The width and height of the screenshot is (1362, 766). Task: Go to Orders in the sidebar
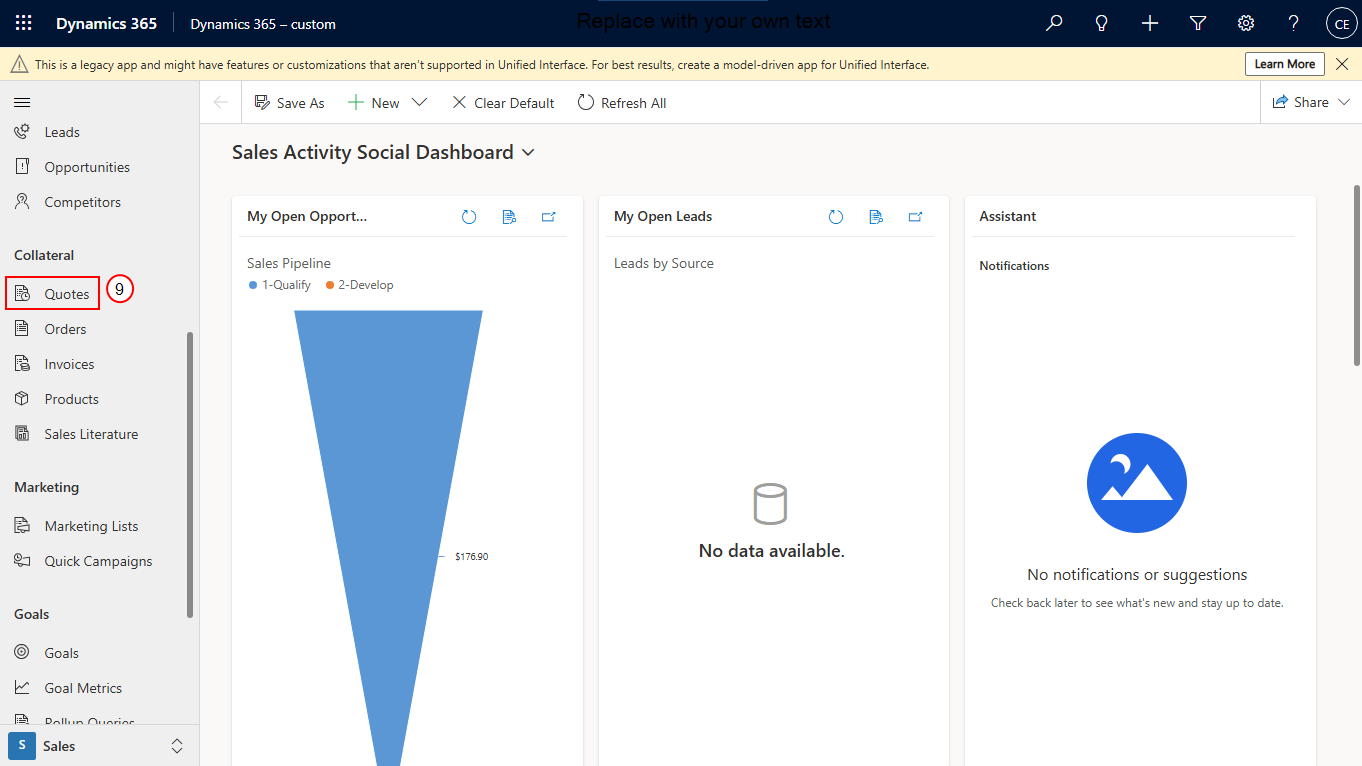click(x=65, y=329)
